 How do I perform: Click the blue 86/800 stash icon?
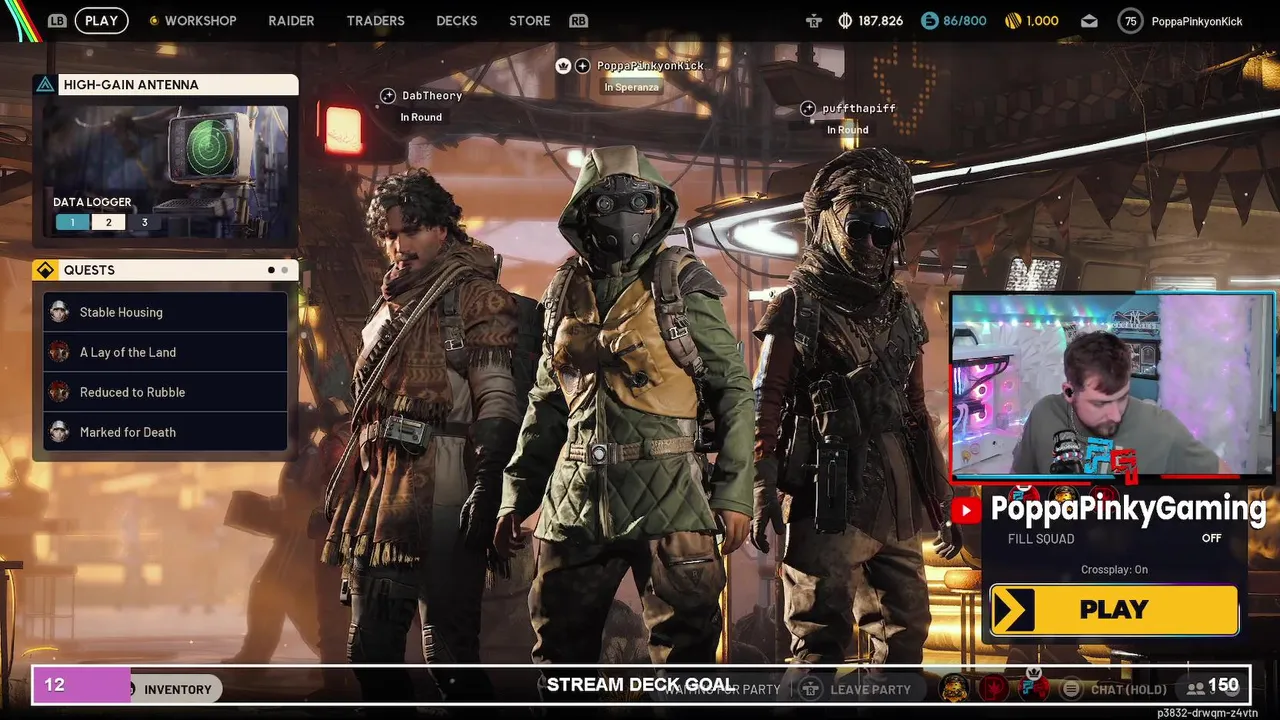tap(929, 20)
